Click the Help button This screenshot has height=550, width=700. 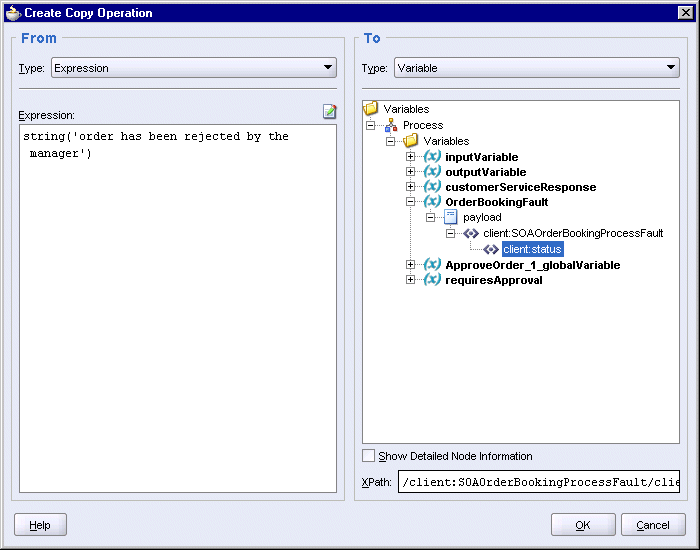(x=40, y=525)
